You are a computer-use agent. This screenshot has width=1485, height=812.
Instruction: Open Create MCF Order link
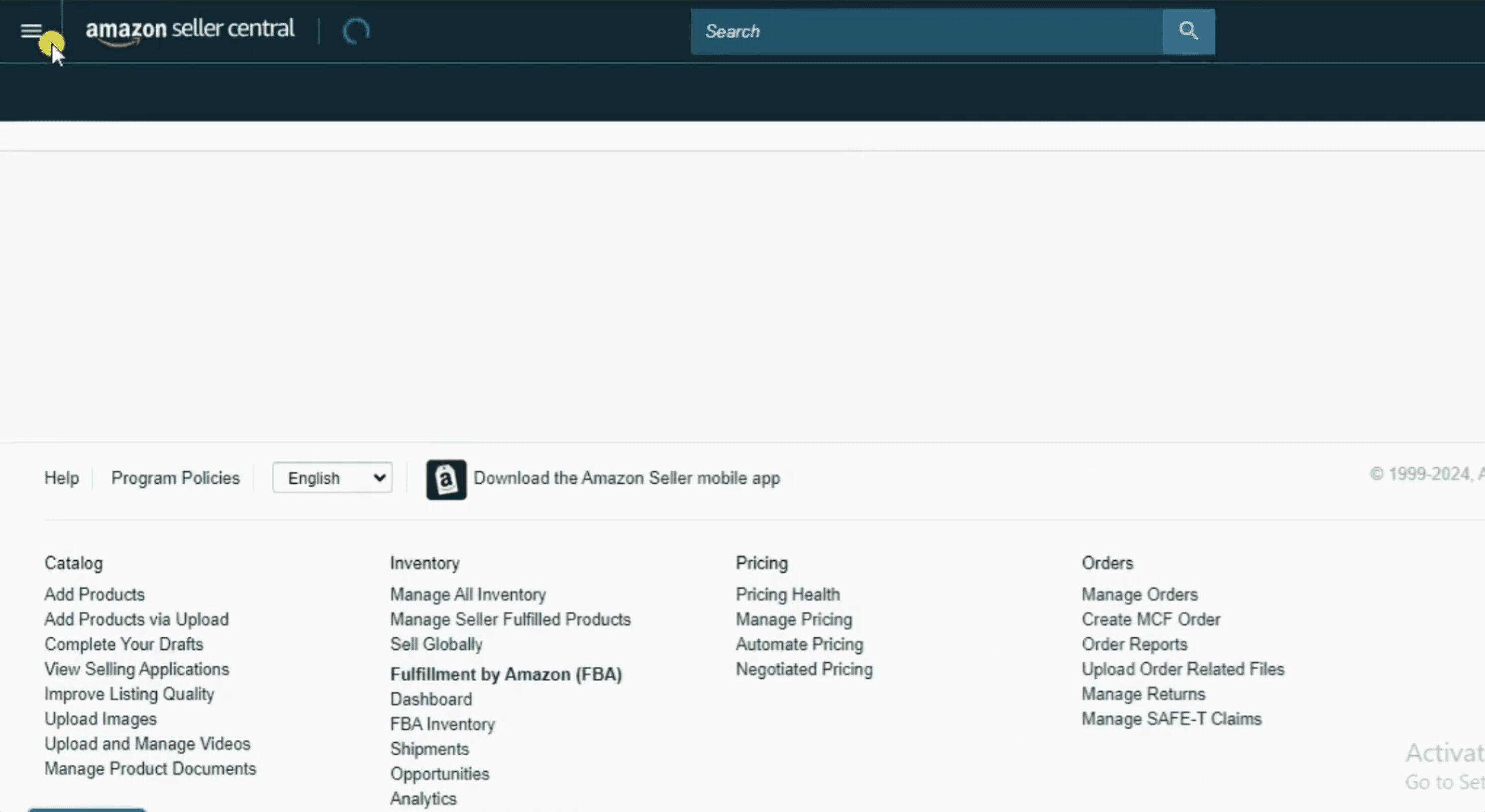[x=1151, y=619]
